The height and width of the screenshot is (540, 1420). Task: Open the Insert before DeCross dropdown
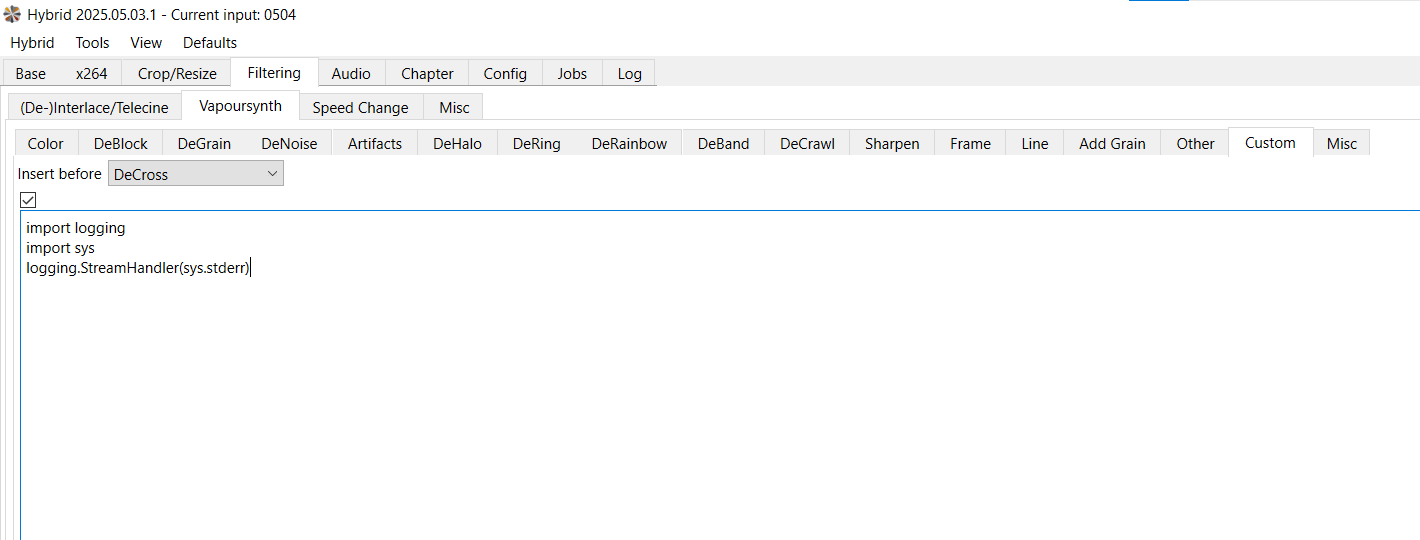point(196,174)
